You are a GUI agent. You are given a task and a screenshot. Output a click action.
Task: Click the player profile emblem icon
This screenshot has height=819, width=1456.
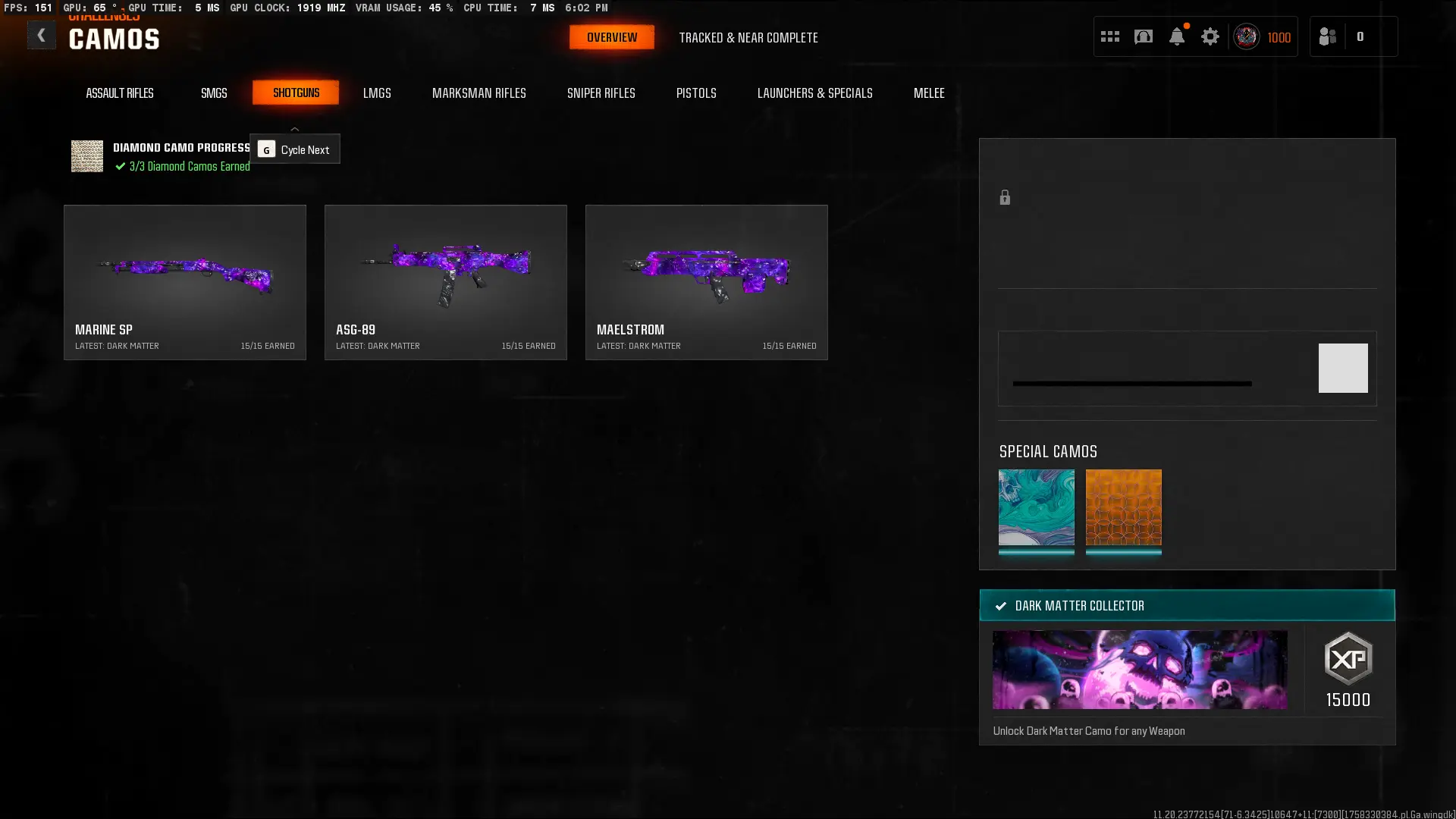tap(1246, 36)
